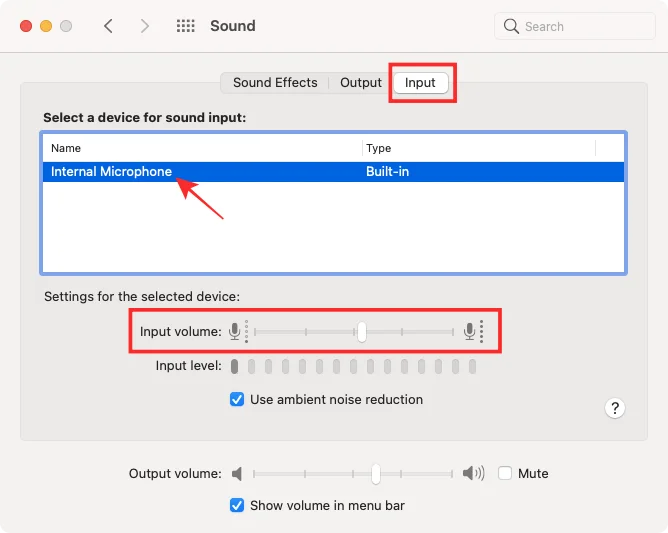Click the back navigation arrow

click(x=108, y=26)
